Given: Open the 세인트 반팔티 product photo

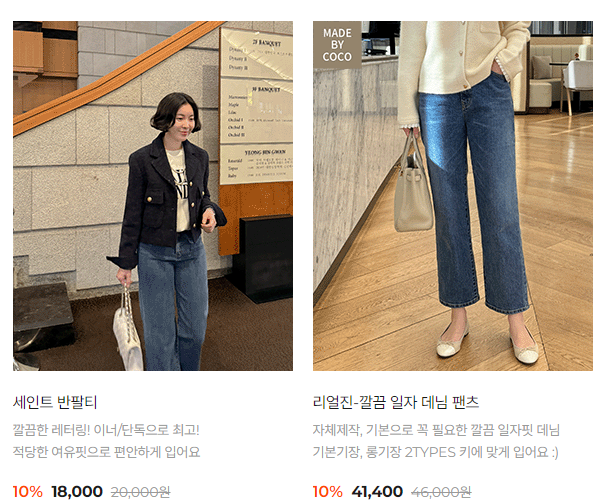Looking at the screenshot, I should pyautogui.click(x=153, y=196).
